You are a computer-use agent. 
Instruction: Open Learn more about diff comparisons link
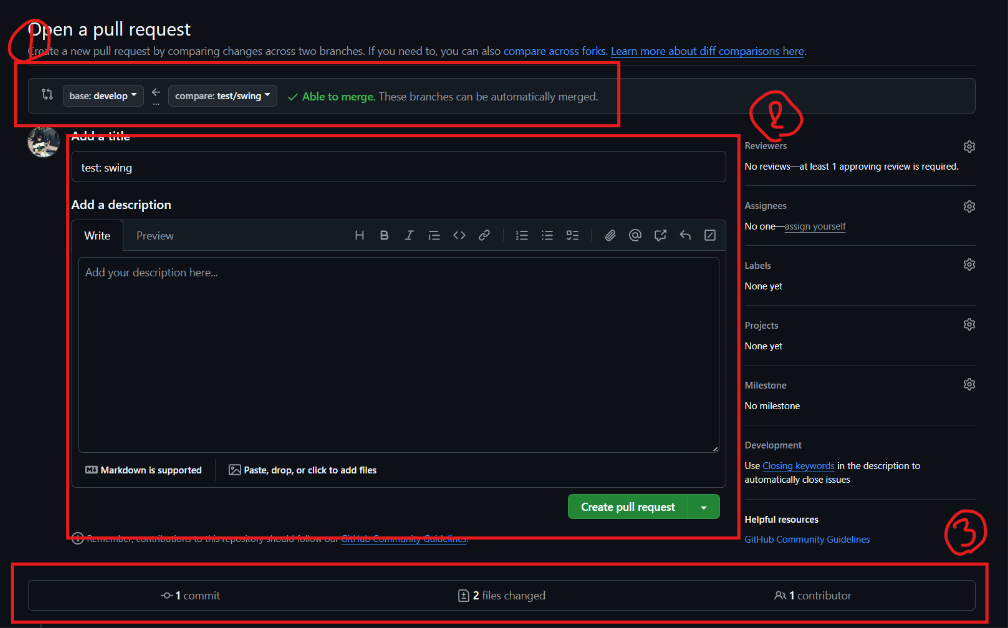coord(707,51)
